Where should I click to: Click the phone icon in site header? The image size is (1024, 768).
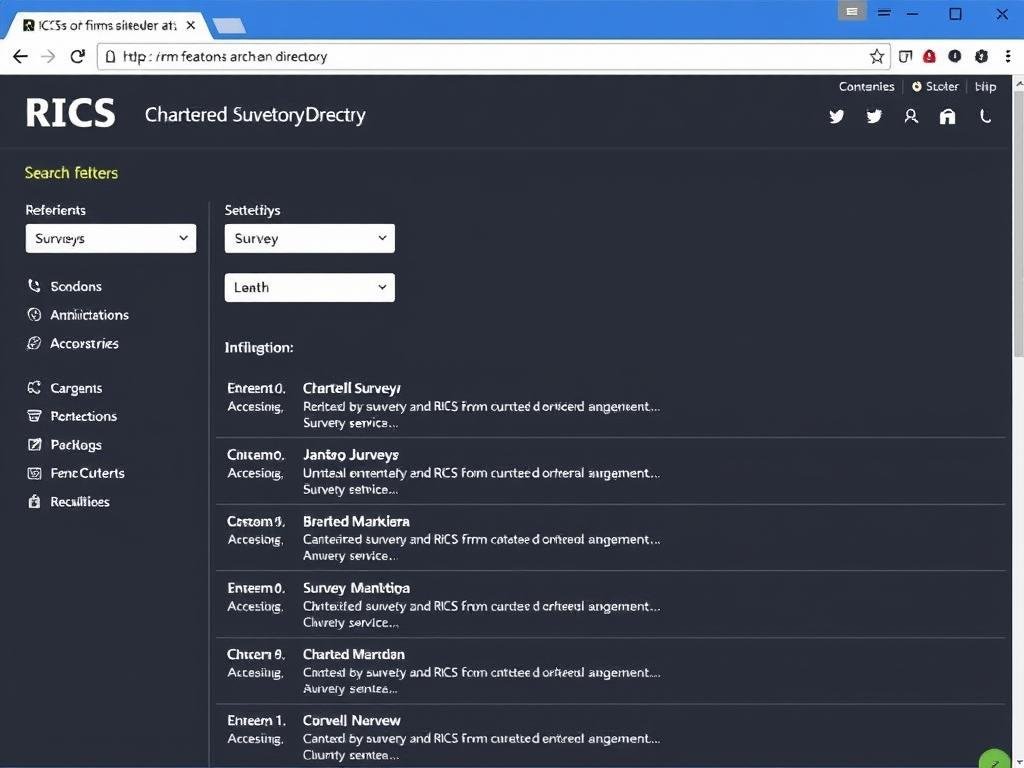[x=985, y=116]
